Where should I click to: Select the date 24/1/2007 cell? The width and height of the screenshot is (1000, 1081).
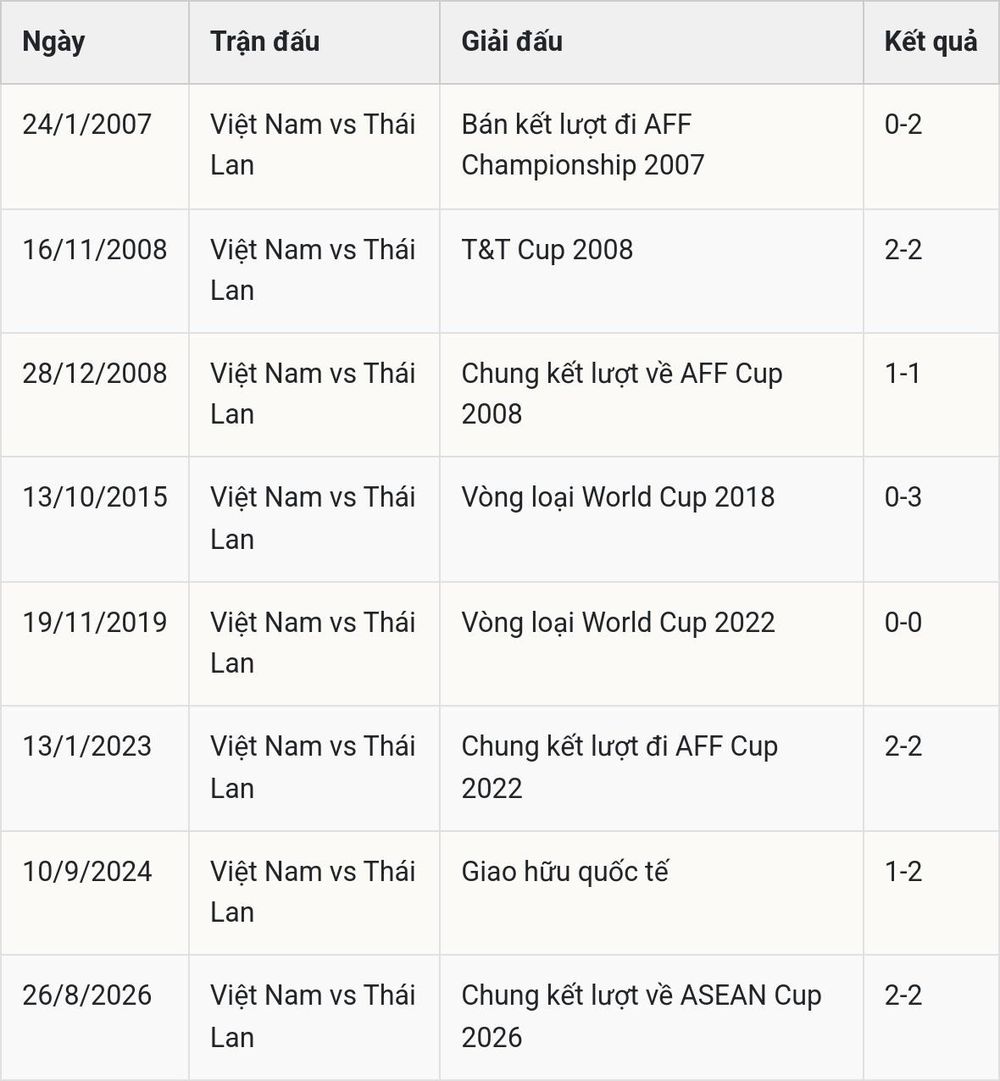[95, 146]
